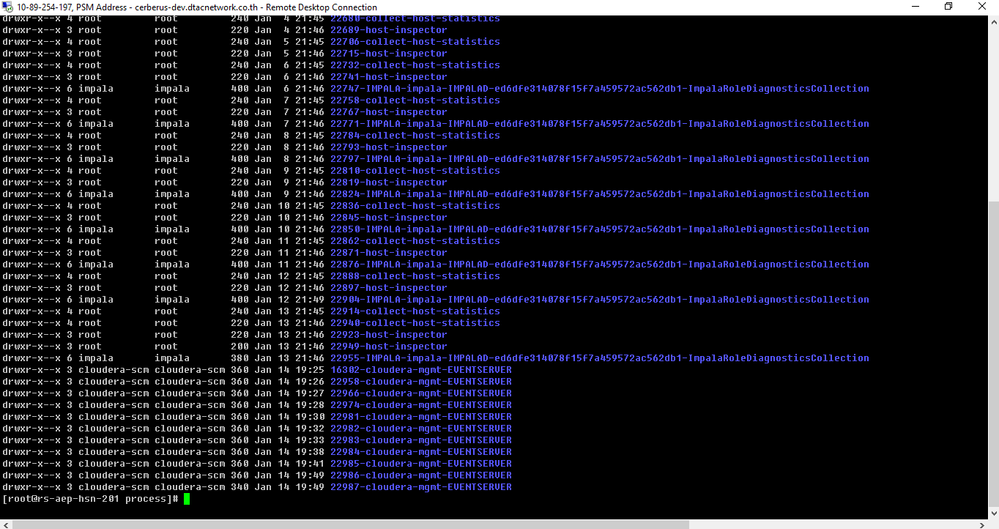Select 22845-host-inspector entry

[x=389, y=217]
